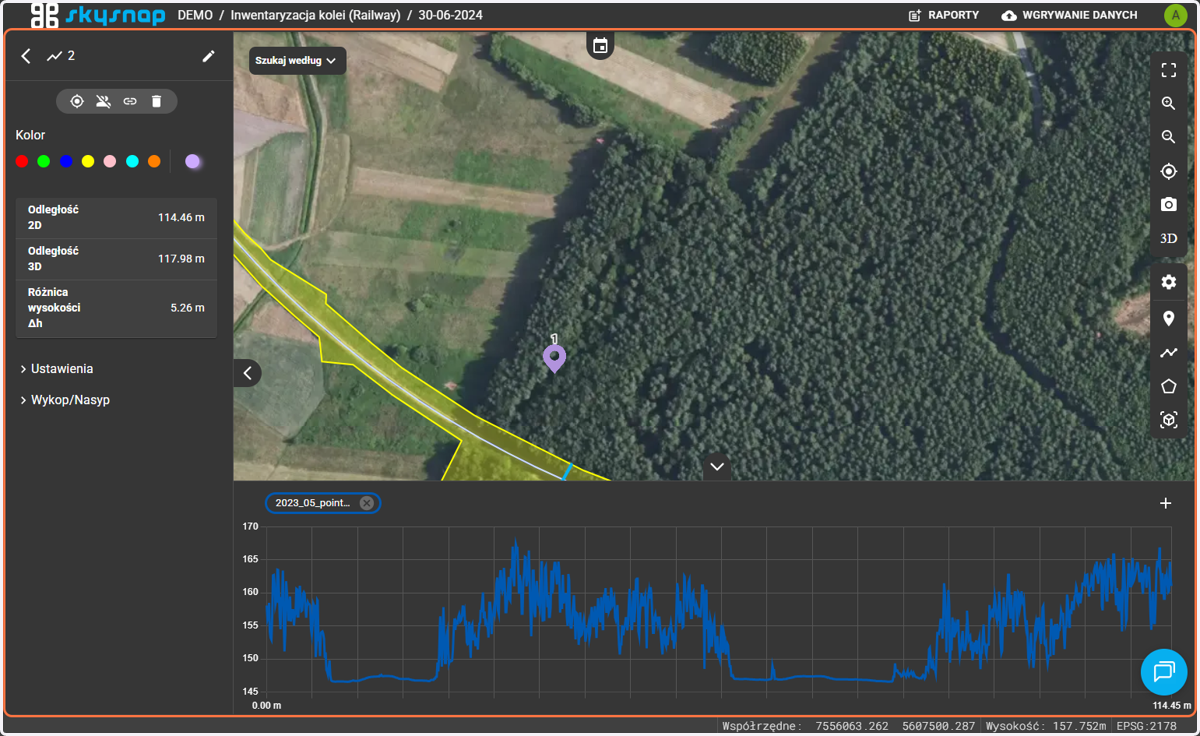
Task: Go back using the left arrow in panel
Action: click(26, 56)
